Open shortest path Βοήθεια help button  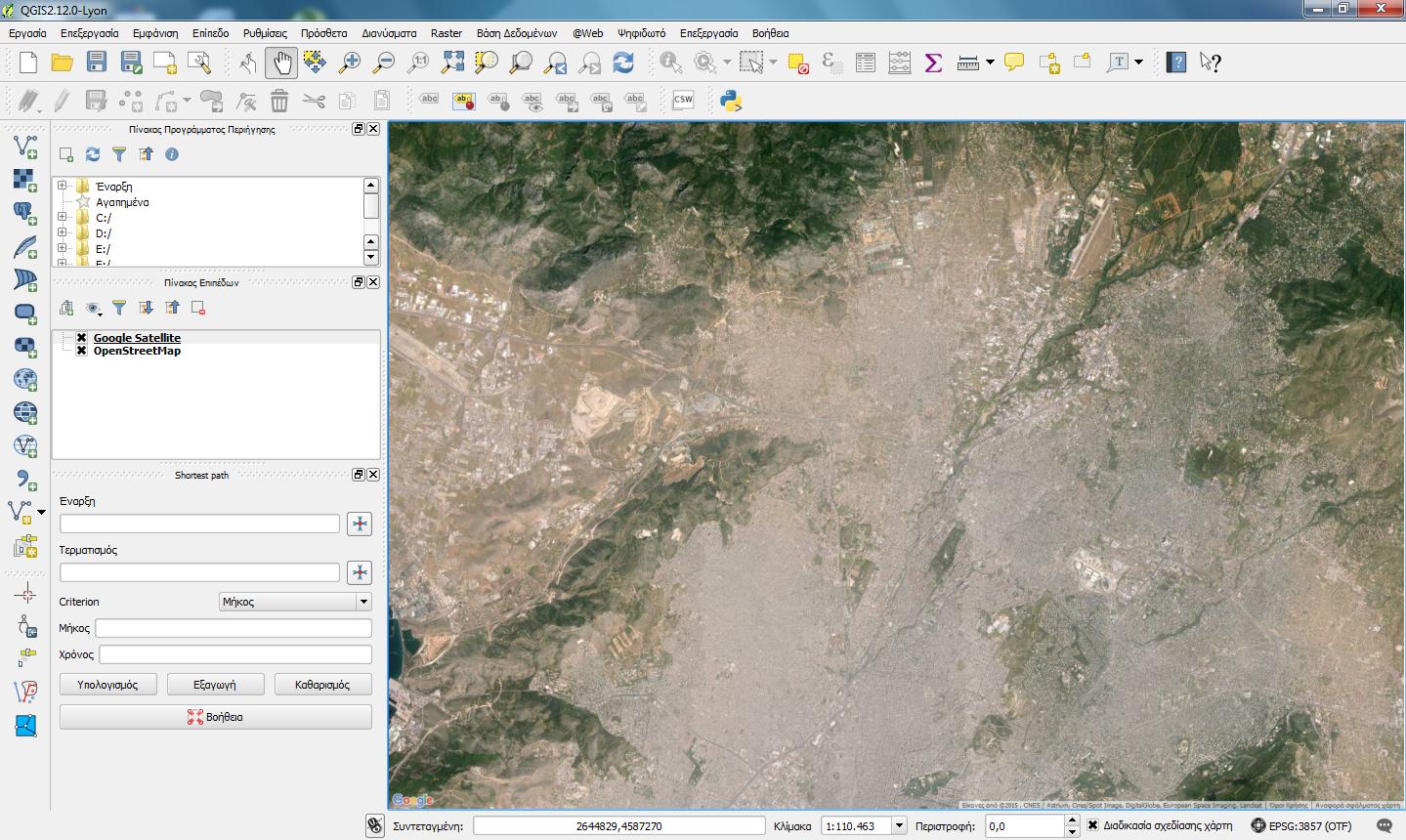pyautogui.click(x=216, y=717)
